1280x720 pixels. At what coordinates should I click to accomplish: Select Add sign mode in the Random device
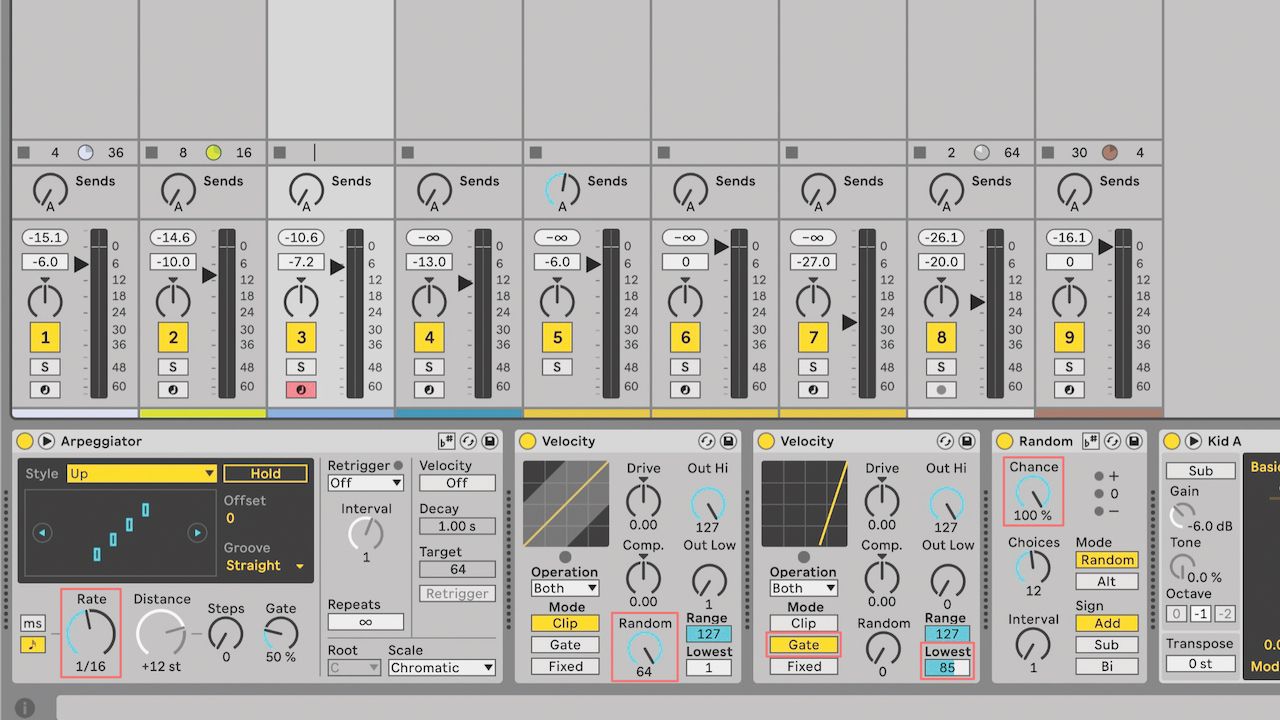click(x=1106, y=623)
